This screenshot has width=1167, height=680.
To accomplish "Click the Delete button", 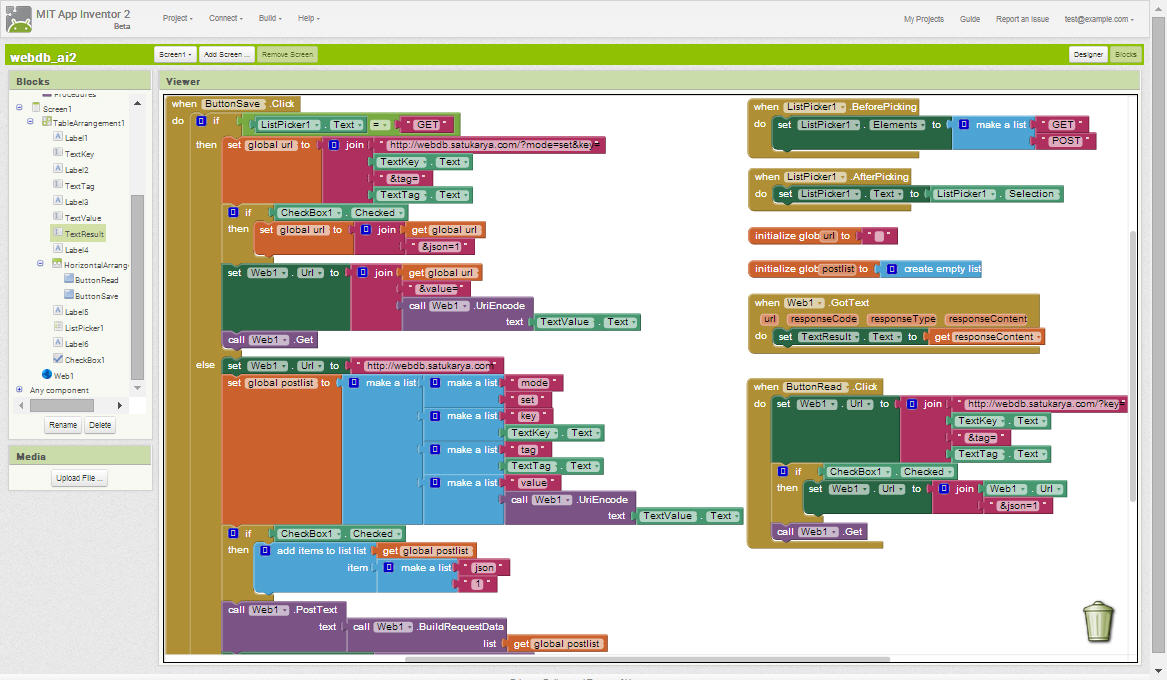I will pos(100,425).
